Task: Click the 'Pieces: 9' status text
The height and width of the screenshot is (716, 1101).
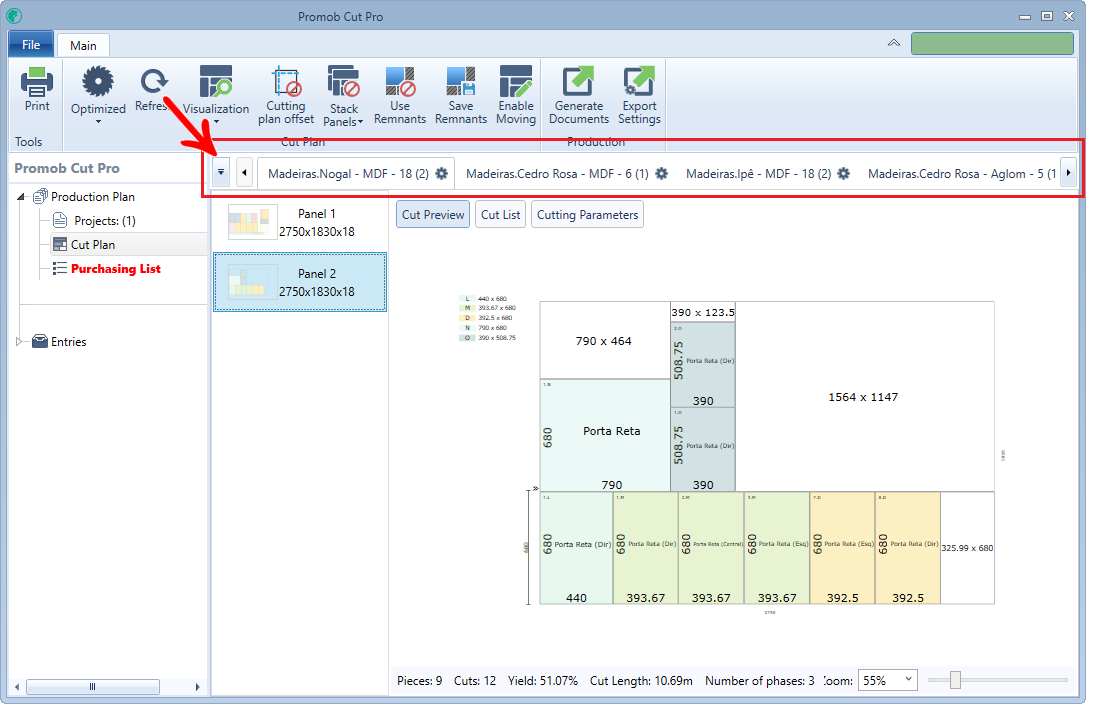Action: click(419, 680)
